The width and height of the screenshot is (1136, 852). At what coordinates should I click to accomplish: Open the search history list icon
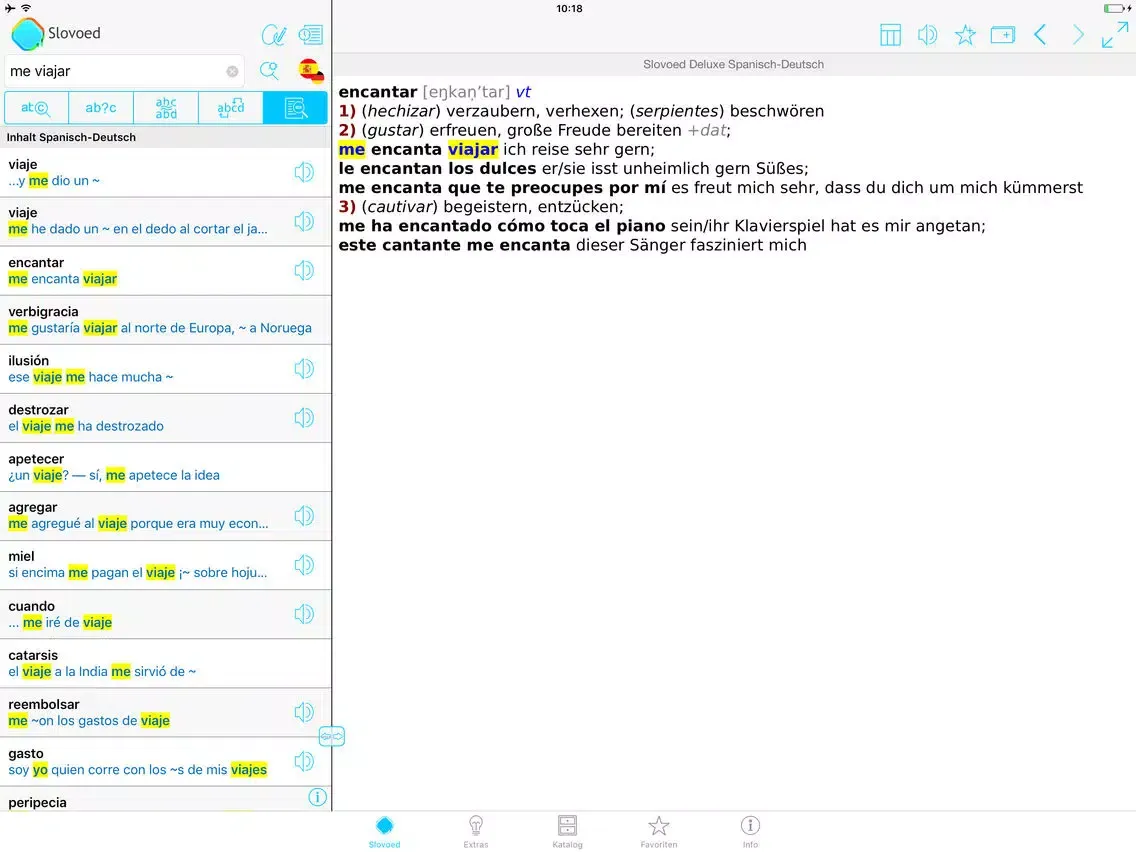311,34
